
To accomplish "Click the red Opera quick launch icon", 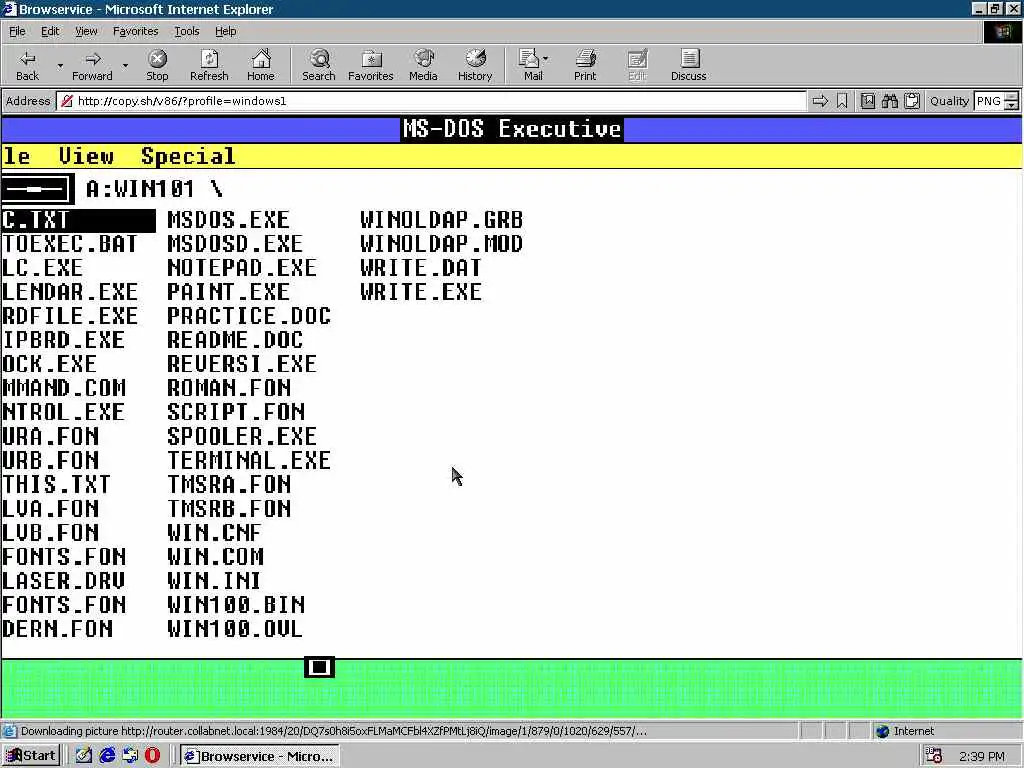I will tap(152, 756).
